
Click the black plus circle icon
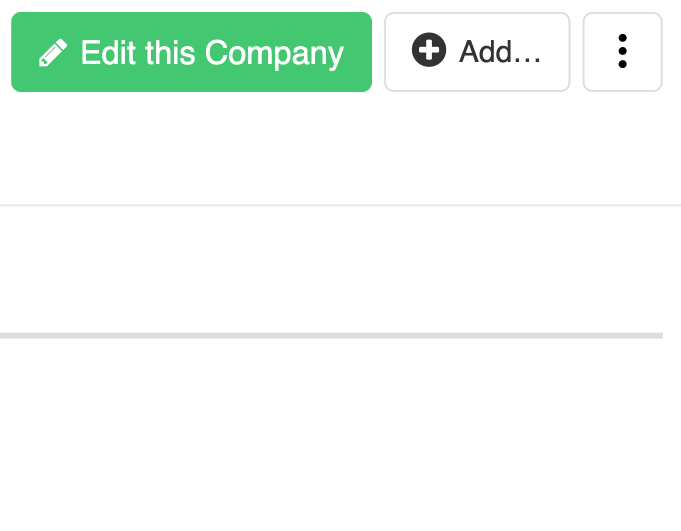[x=429, y=49]
